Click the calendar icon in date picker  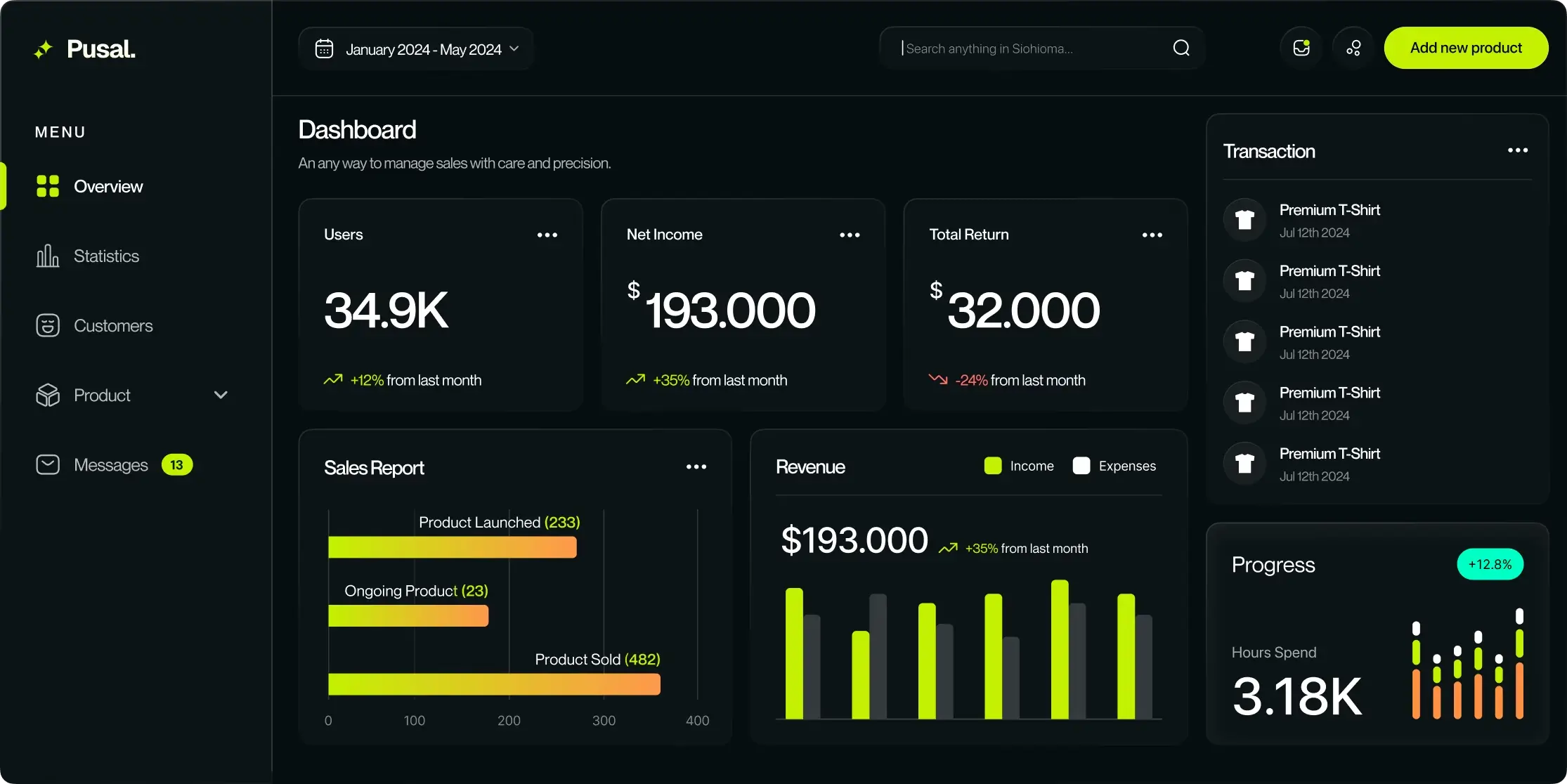324,48
